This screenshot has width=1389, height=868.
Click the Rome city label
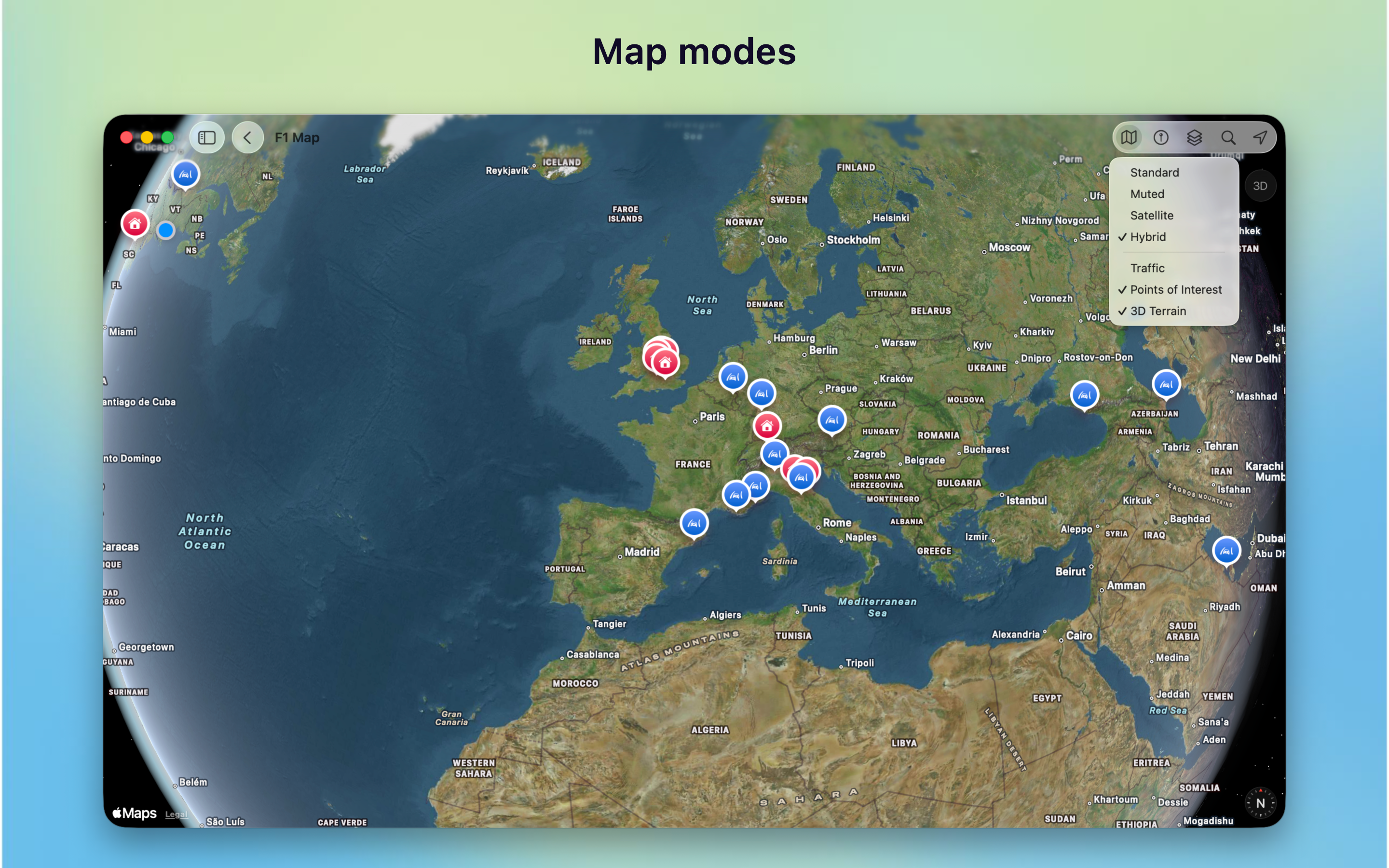(x=837, y=523)
